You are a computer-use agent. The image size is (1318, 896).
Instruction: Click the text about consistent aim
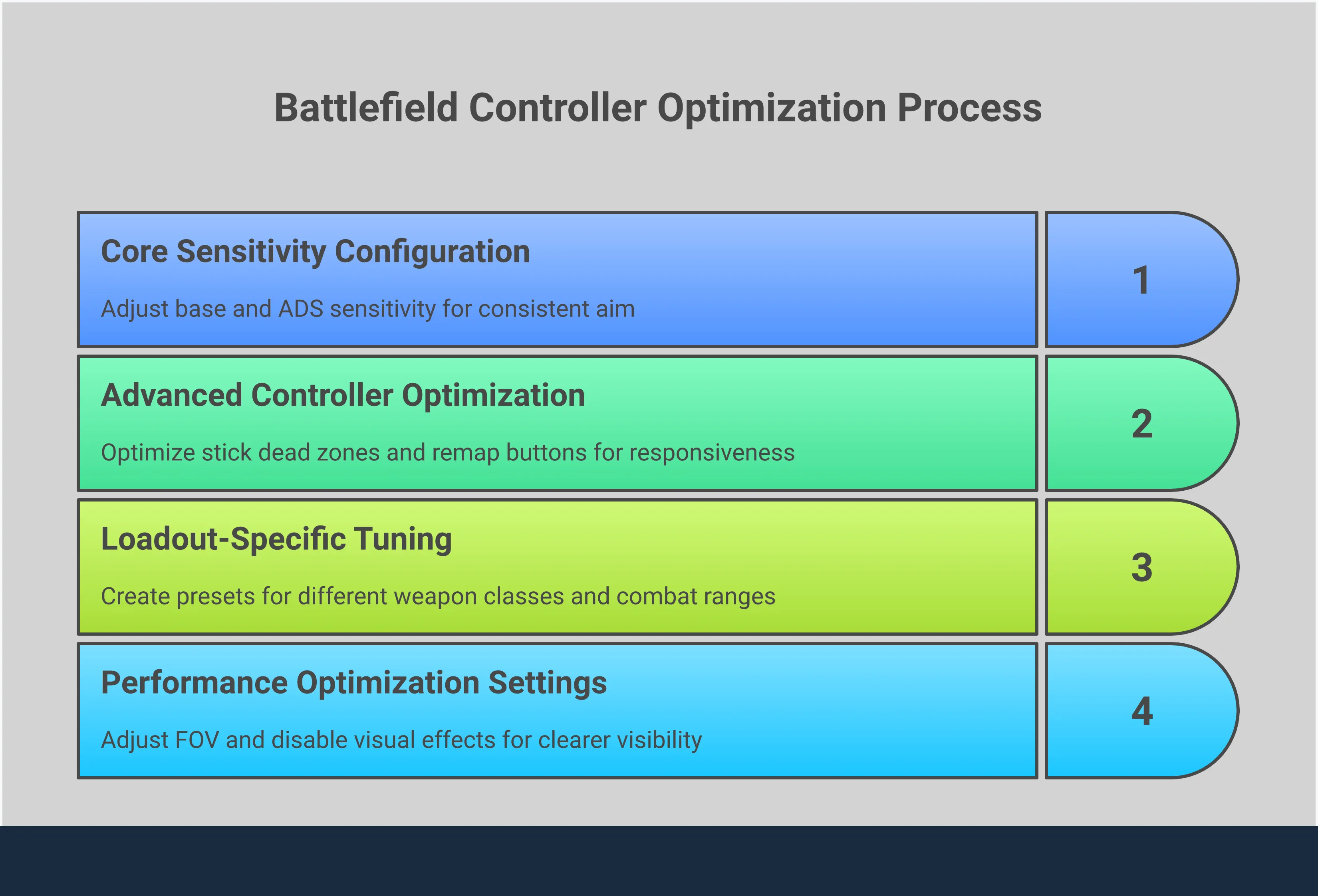coord(367,309)
